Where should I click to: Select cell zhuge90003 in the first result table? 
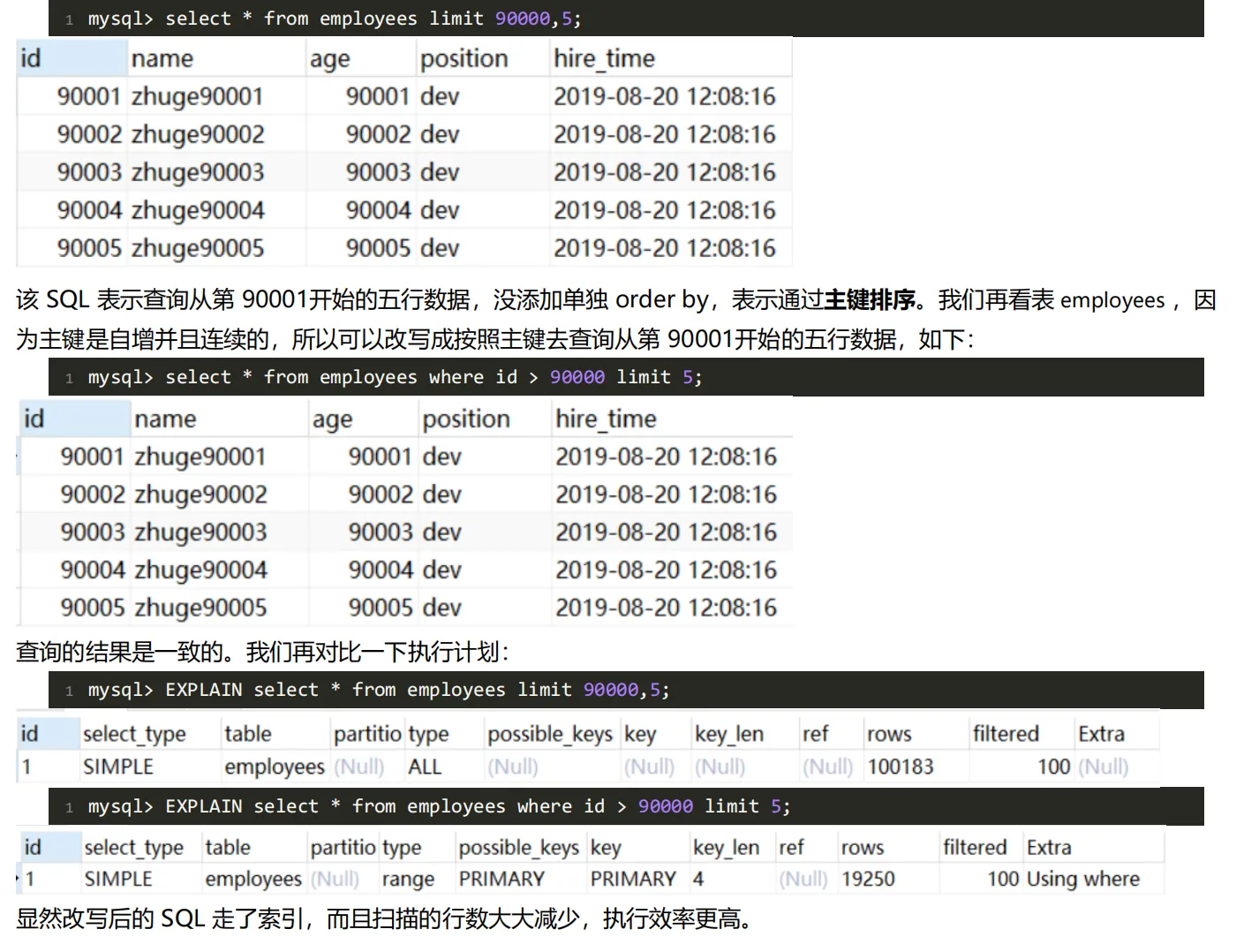pos(198,172)
